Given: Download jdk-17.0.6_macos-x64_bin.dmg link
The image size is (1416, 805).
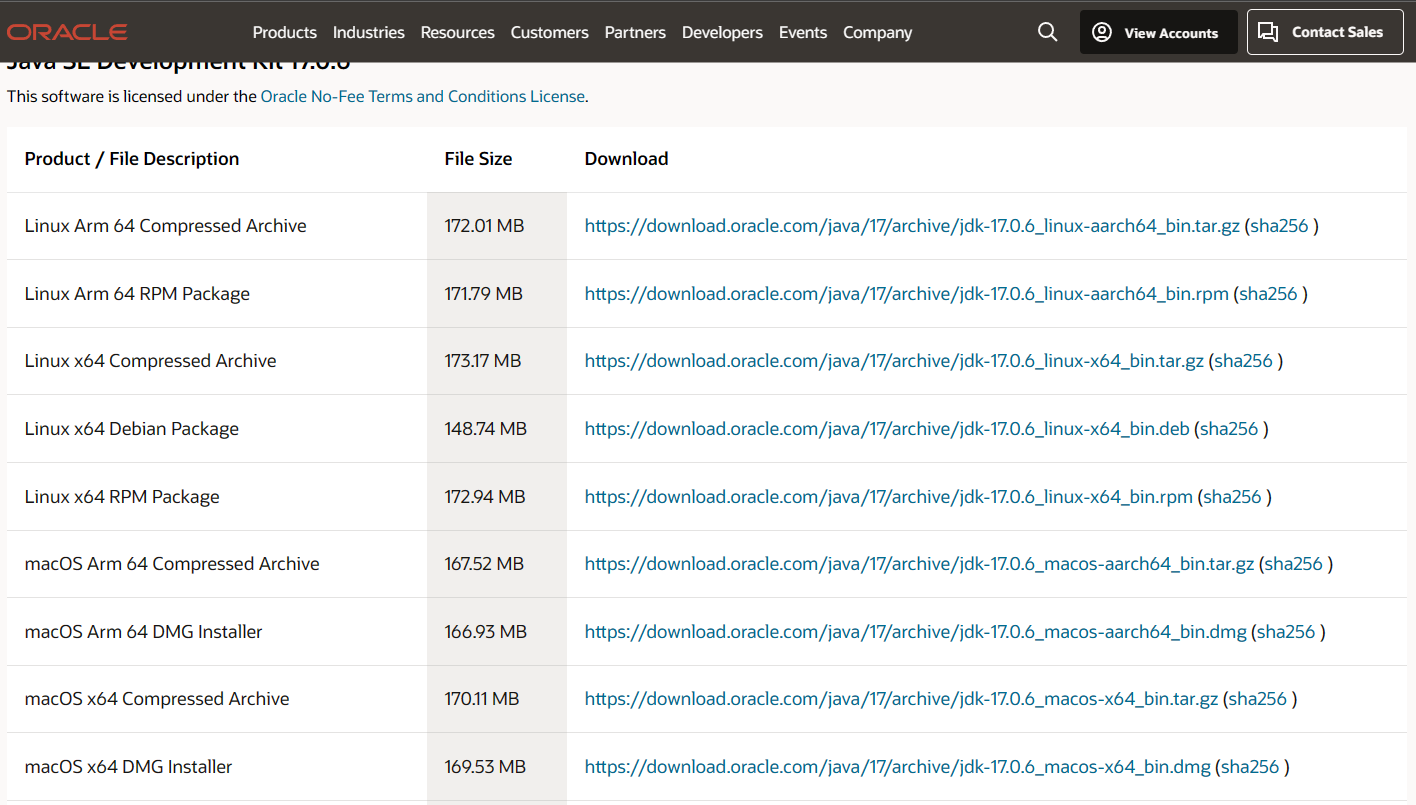Looking at the screenshot, I should [x=897, y=767].
